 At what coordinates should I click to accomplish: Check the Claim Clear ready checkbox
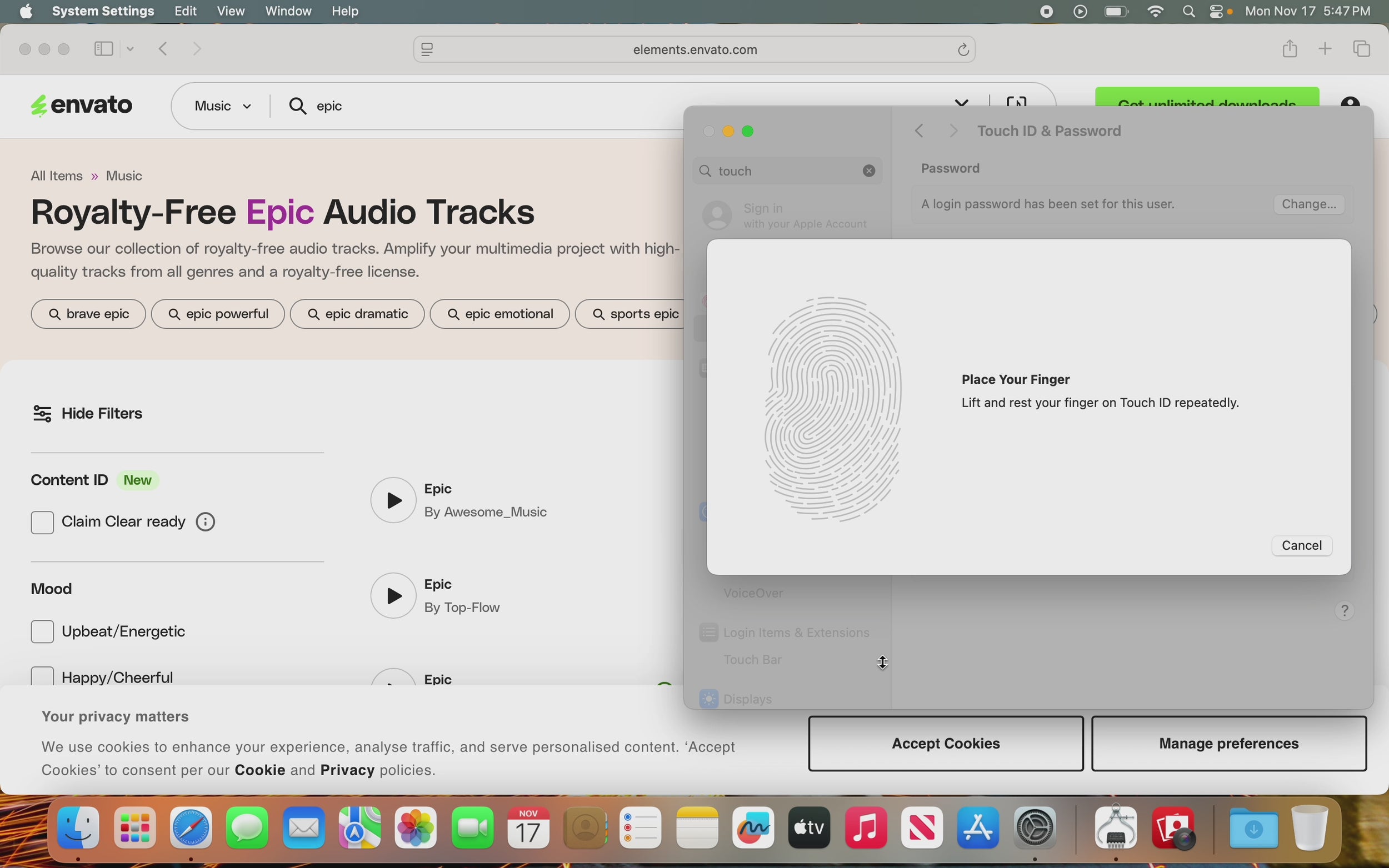(42, 523)
